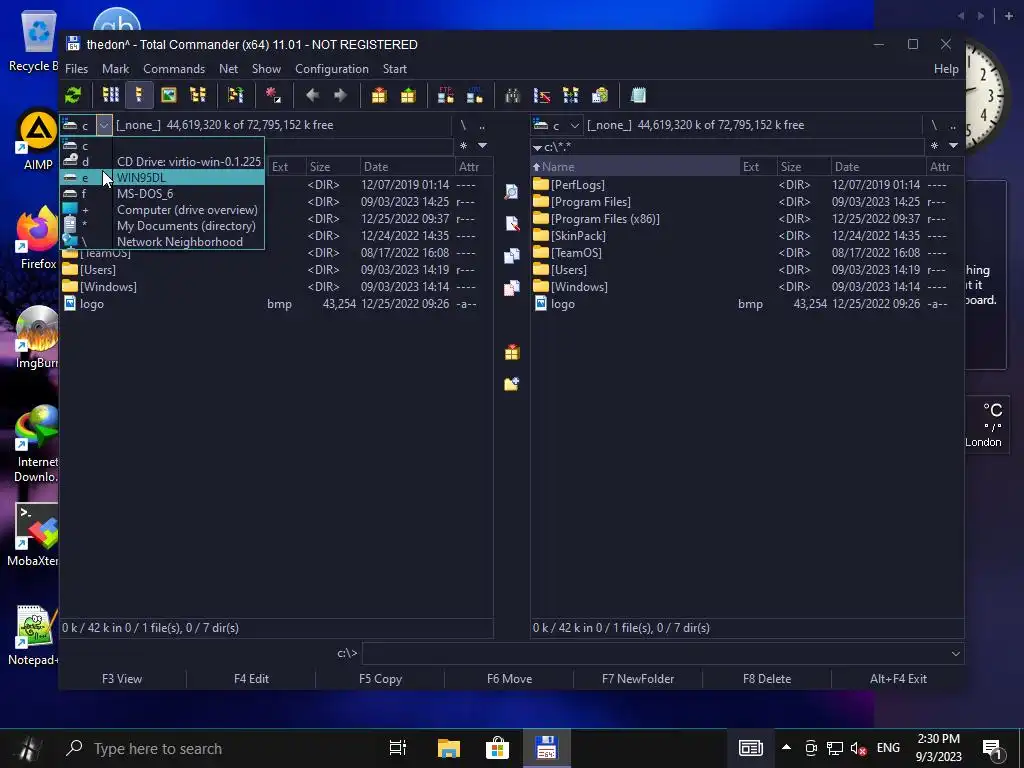Open the Start menu of Total Commander
Screen dimensions: 1024x768
(394, 69)
